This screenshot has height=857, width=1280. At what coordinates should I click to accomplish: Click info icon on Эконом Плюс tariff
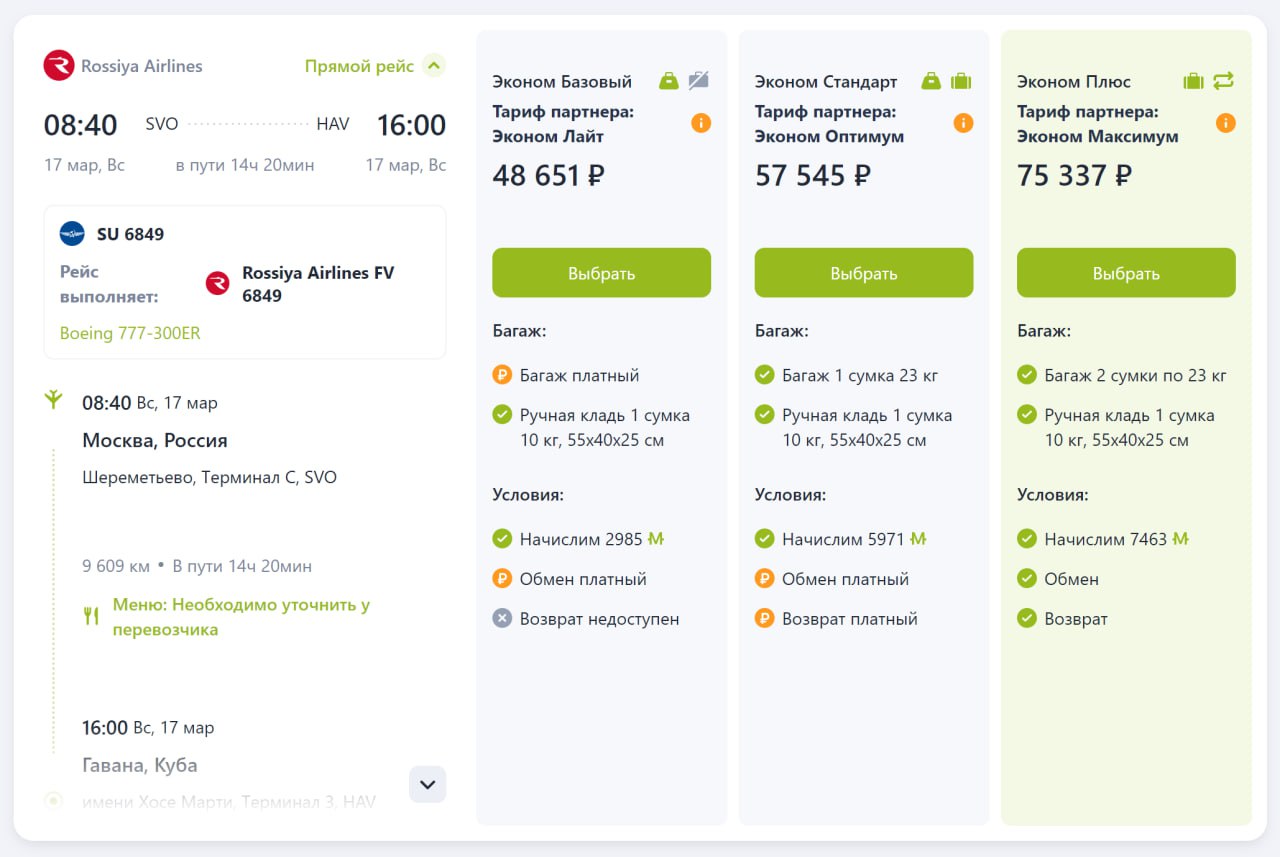(1225, 123)
